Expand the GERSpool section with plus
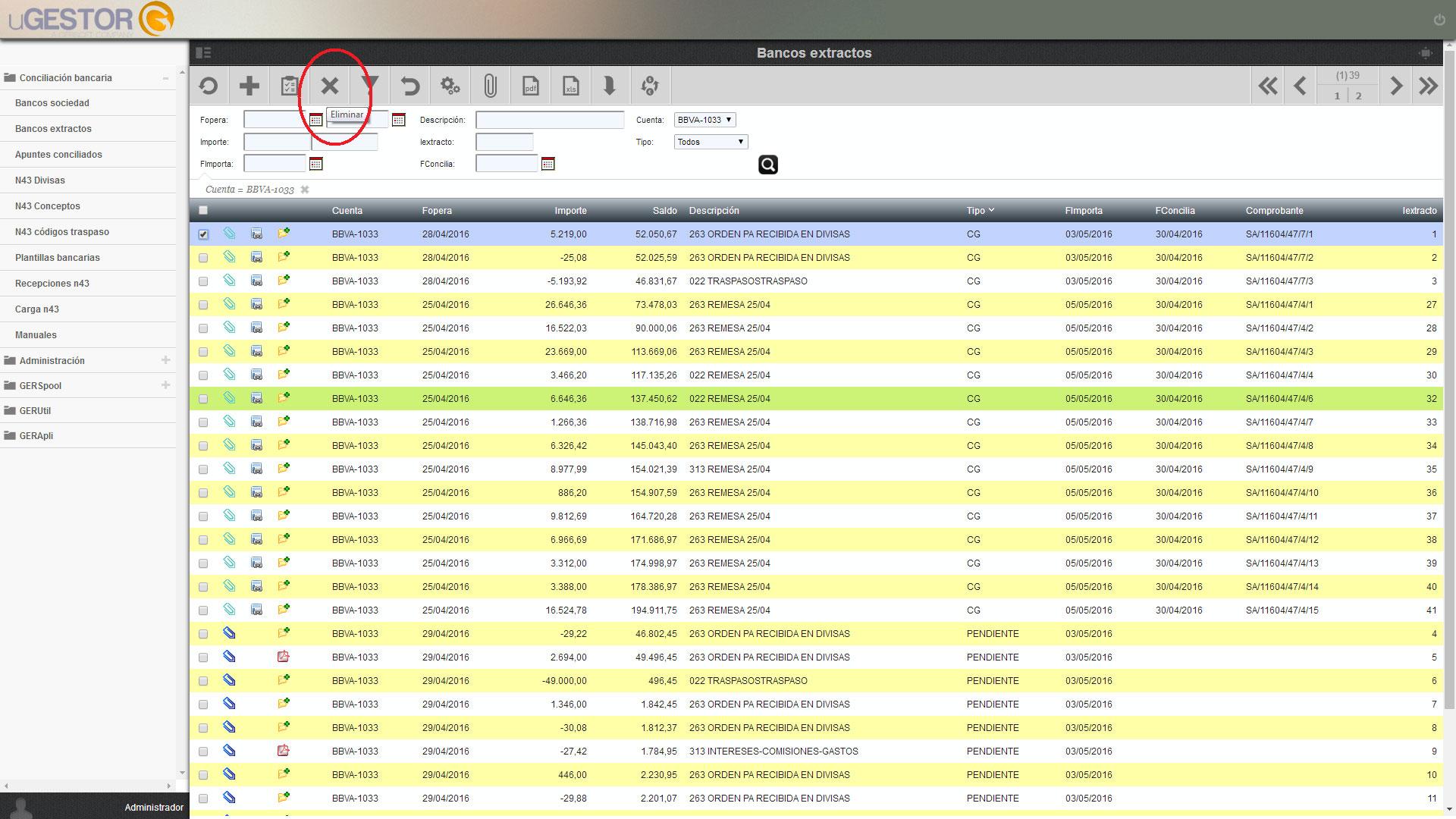This screenshot has width=1456, height=819. click(165, 385)
